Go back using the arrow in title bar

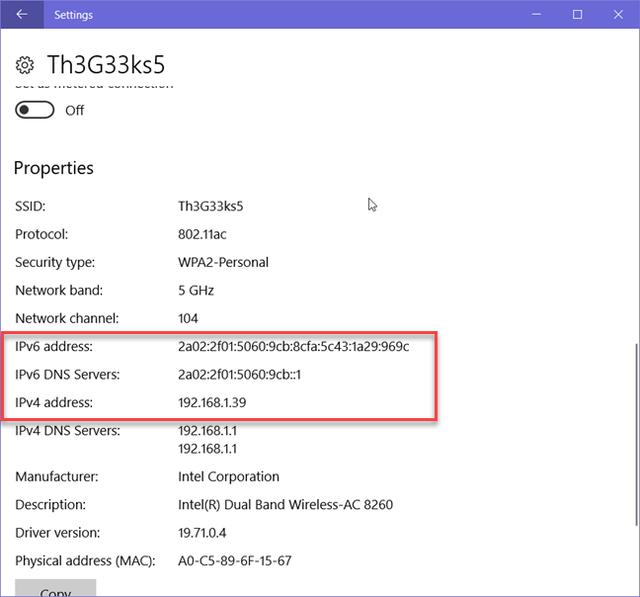click(22, 14)
